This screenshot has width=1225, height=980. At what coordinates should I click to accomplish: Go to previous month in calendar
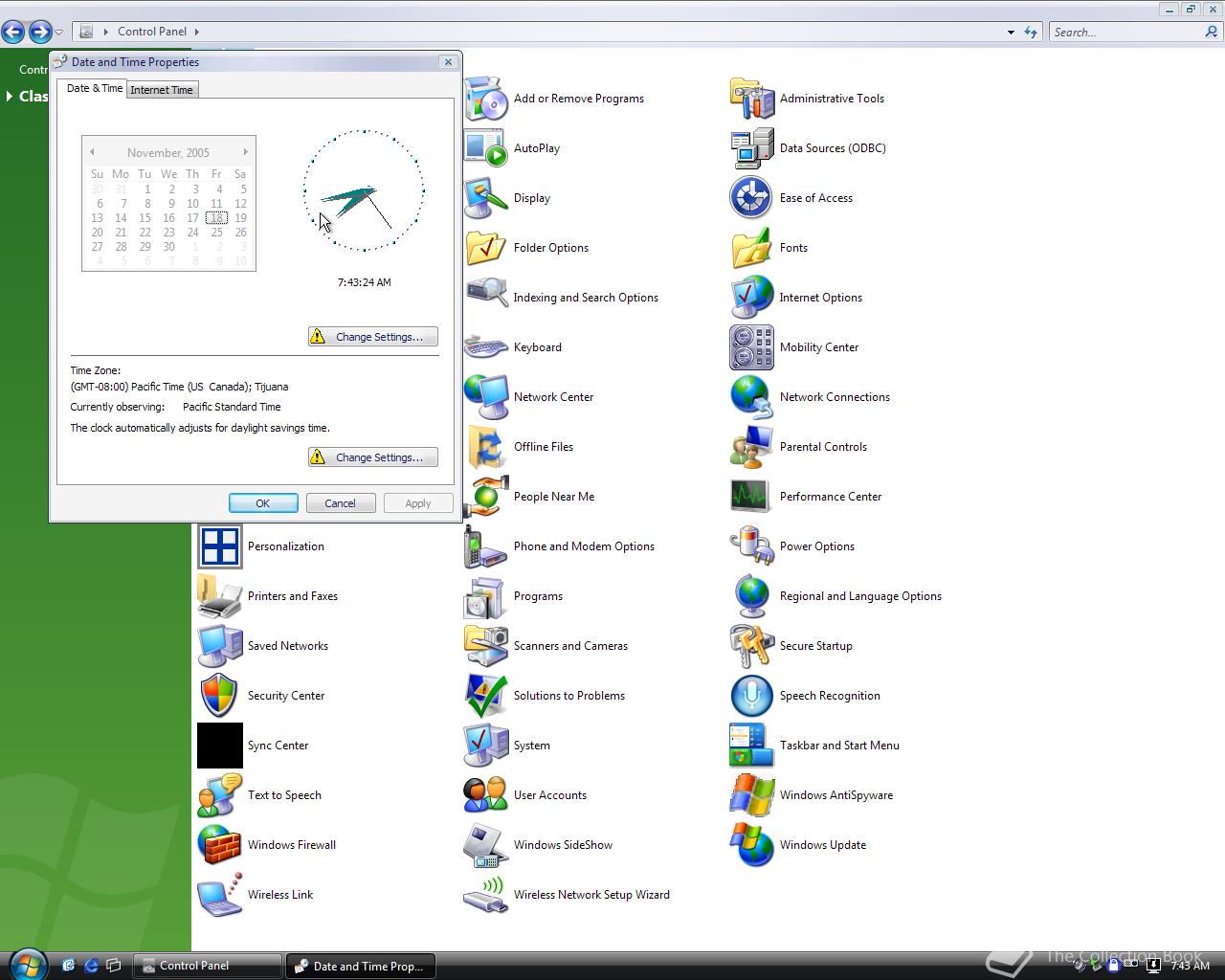pyautogui.click(x=92, y=152)
